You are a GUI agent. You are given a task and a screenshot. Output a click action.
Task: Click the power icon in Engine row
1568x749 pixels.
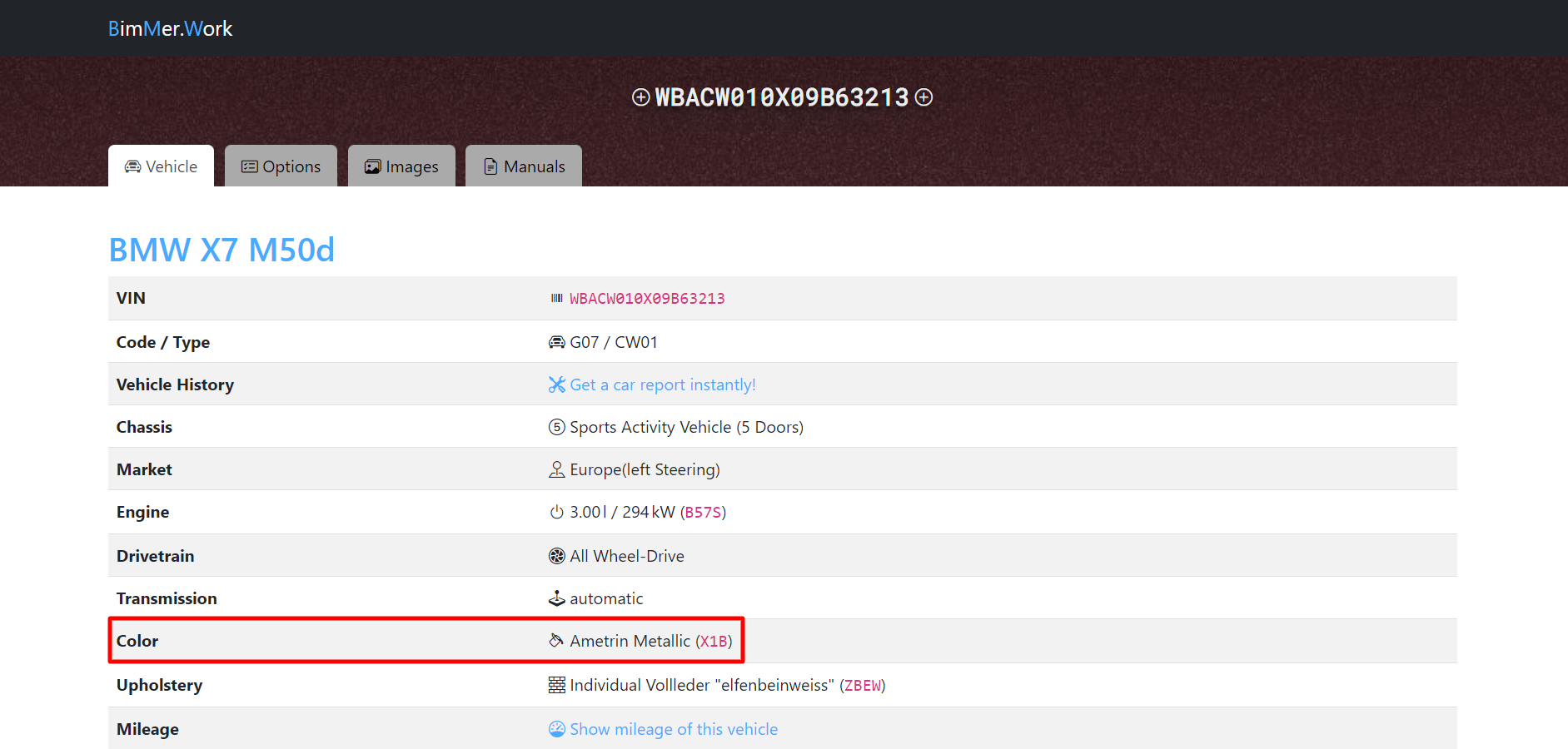point(557,512)
